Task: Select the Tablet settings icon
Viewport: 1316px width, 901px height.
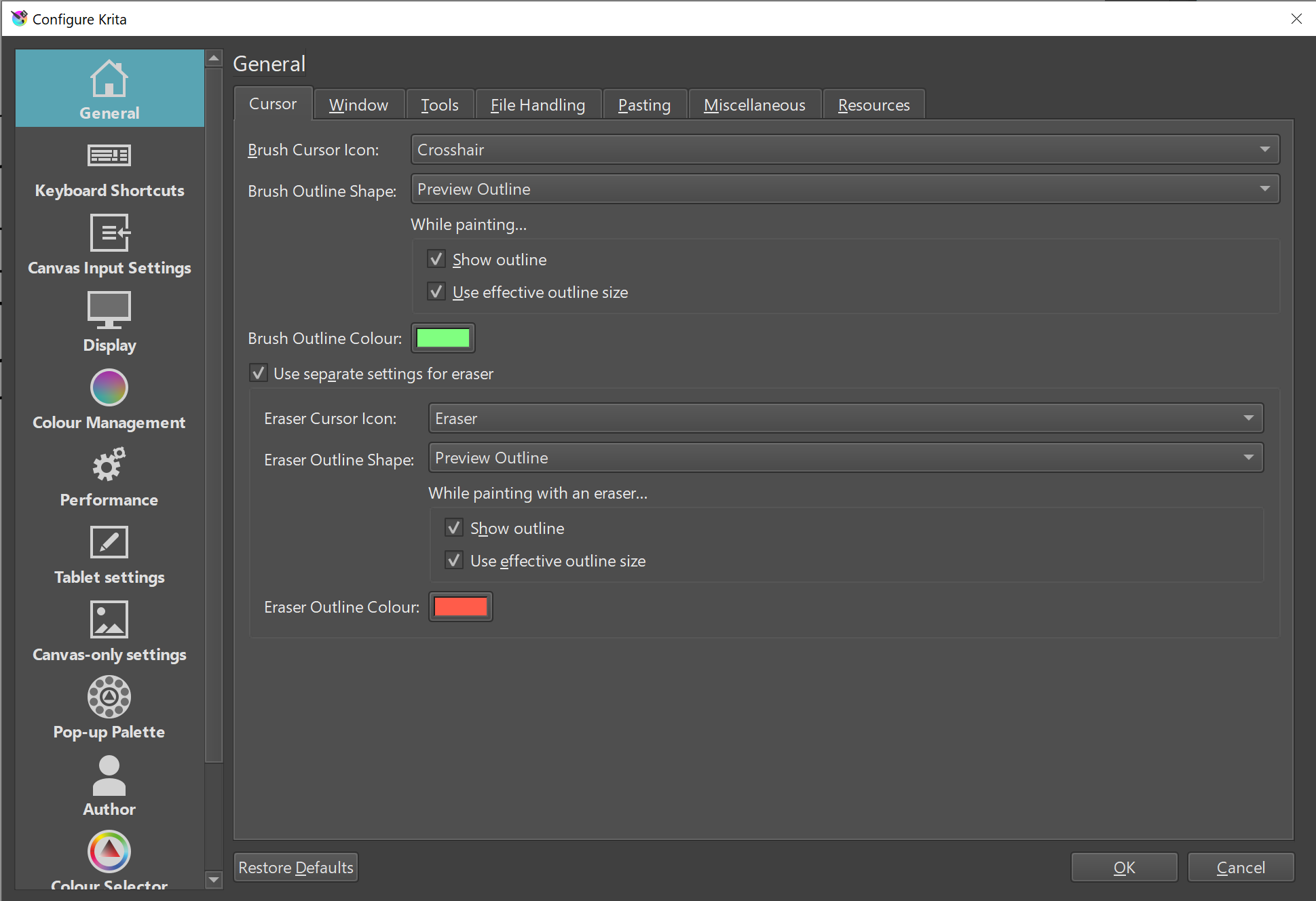Action: (x=109, y=543)
